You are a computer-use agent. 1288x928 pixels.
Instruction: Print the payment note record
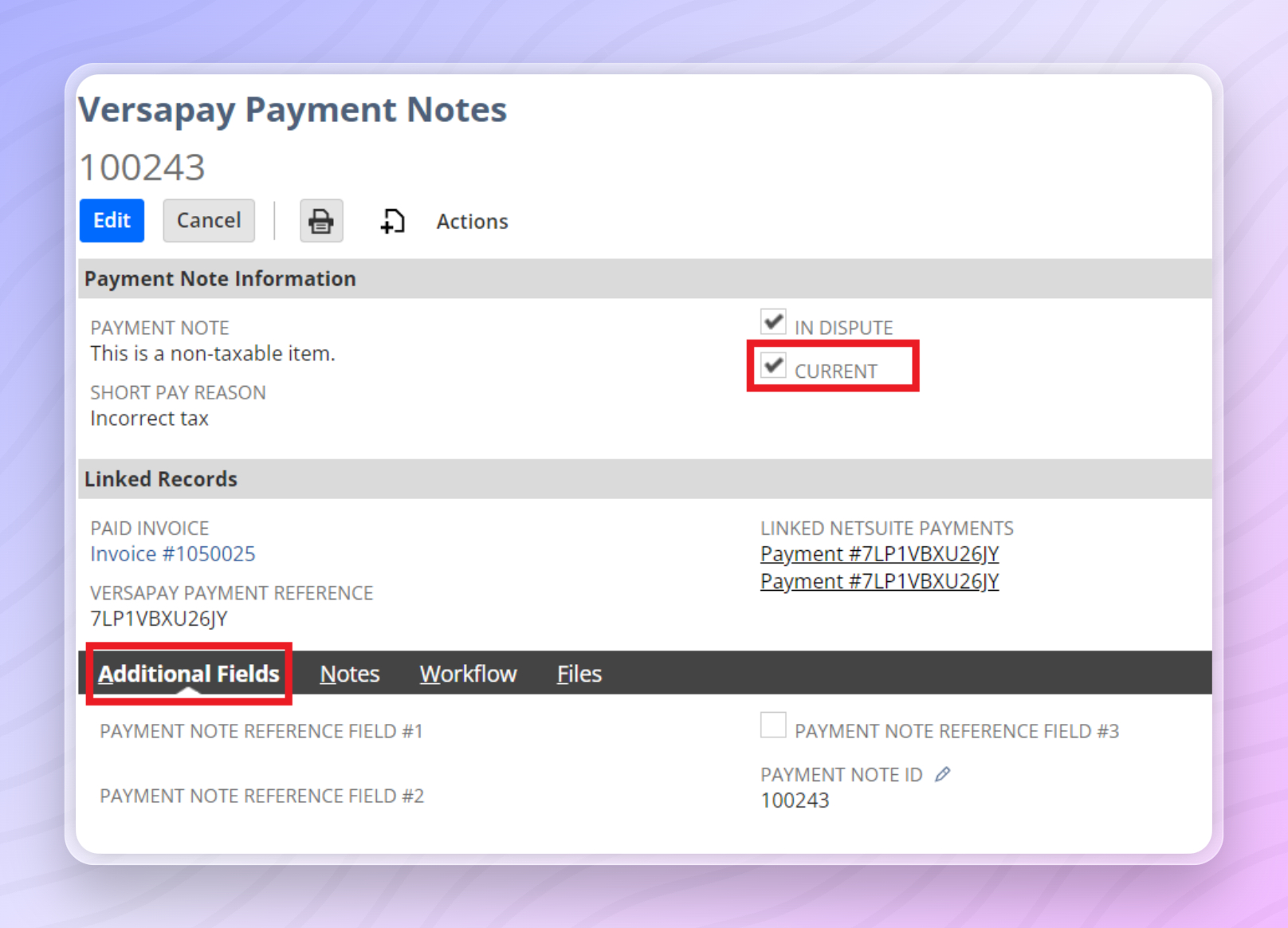[x=321, y=221]
